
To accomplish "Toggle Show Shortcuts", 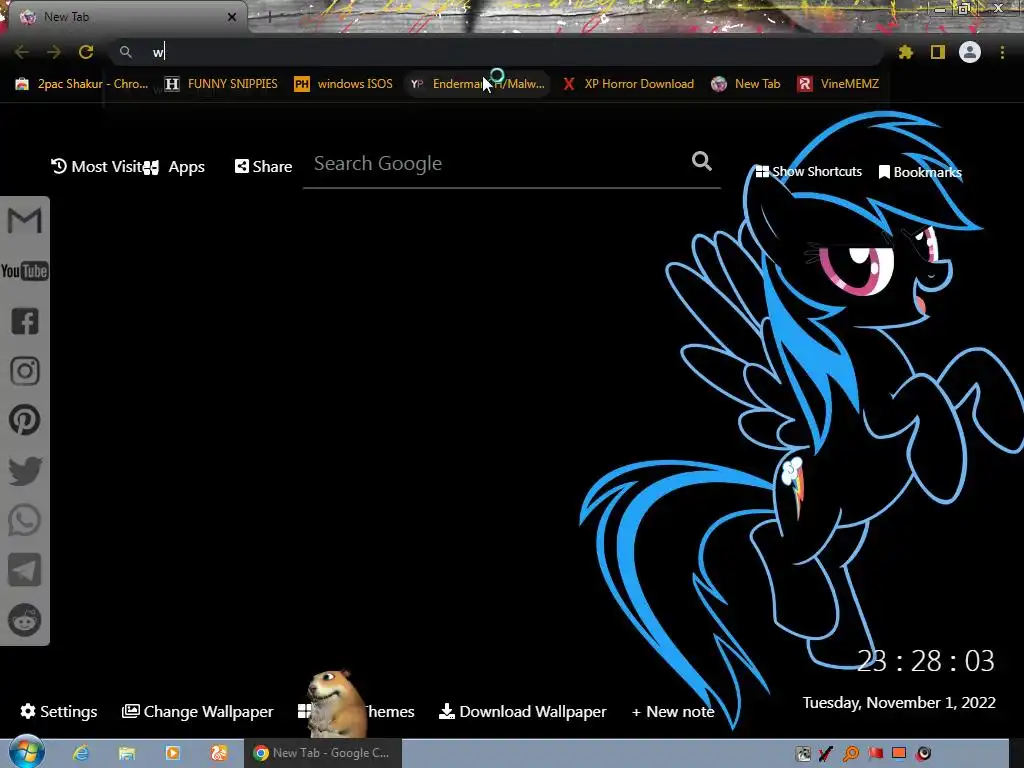I will [808, 172].
